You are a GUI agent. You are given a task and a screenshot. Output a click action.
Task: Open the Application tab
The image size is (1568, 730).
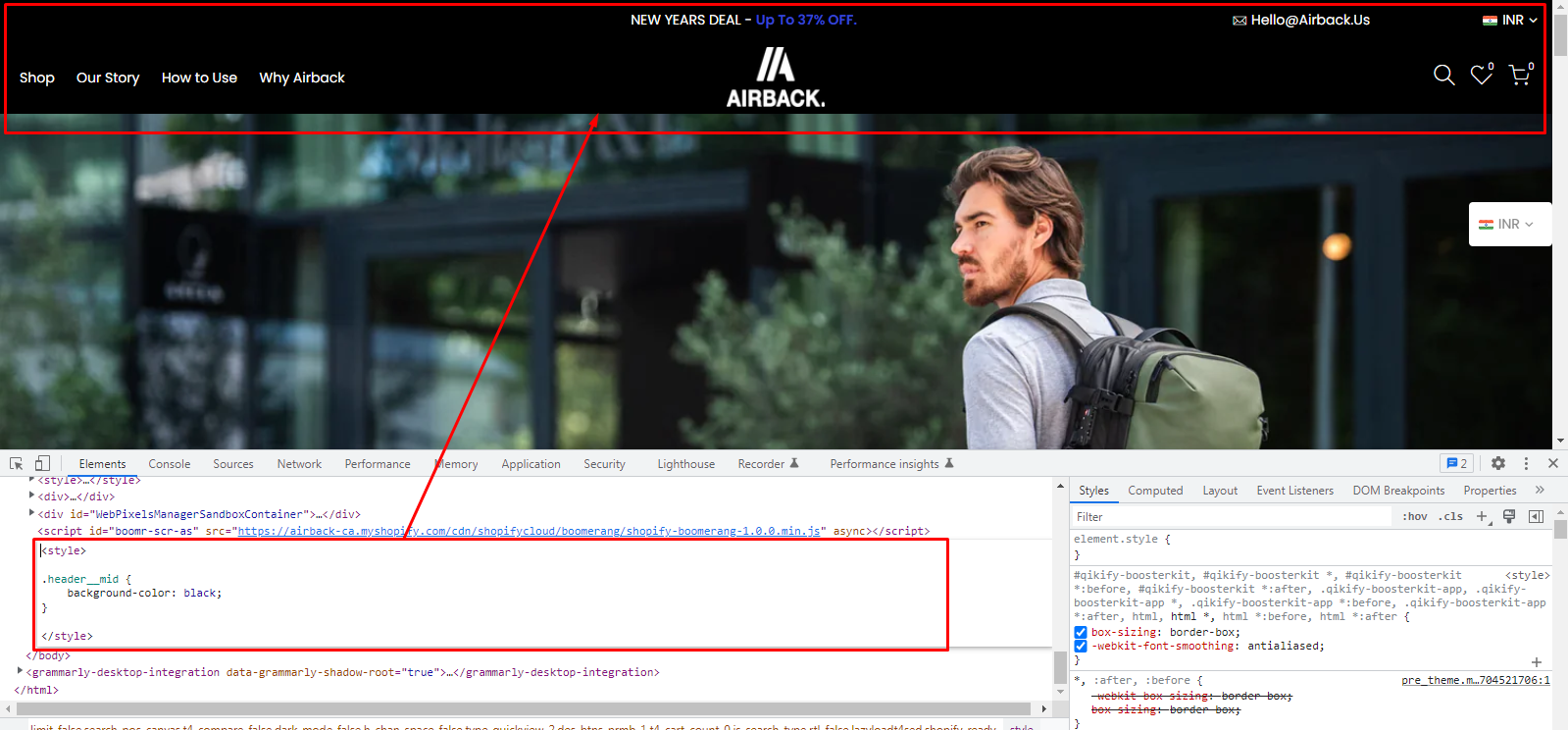(x=531, y=464)
